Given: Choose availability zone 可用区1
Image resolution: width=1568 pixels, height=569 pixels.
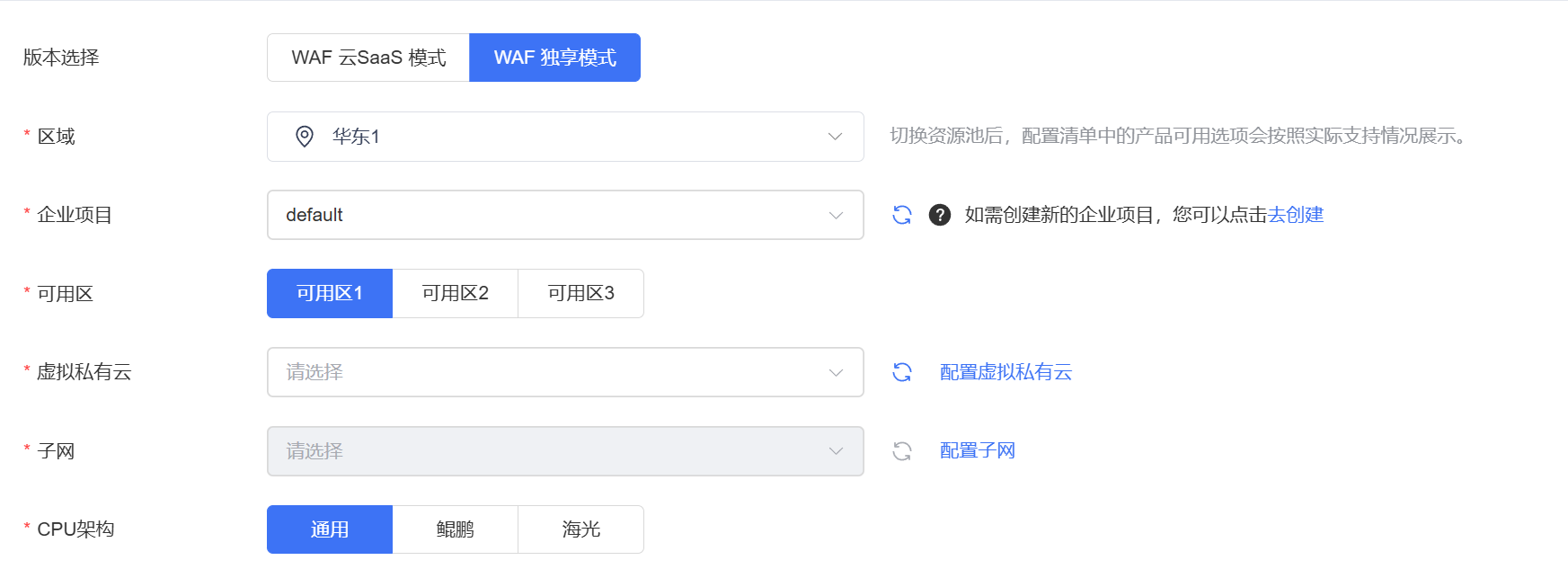Looking at the screenshot, I should (x=330, y=294).
